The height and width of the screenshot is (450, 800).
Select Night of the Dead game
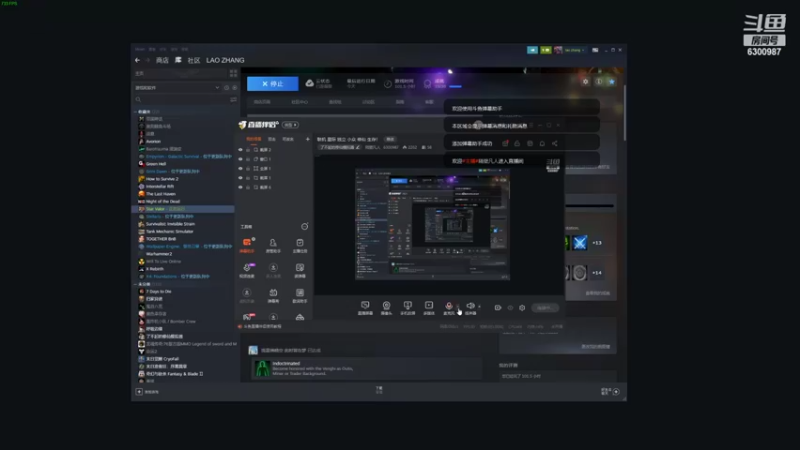pyautogui.click(x=163, y=202)
